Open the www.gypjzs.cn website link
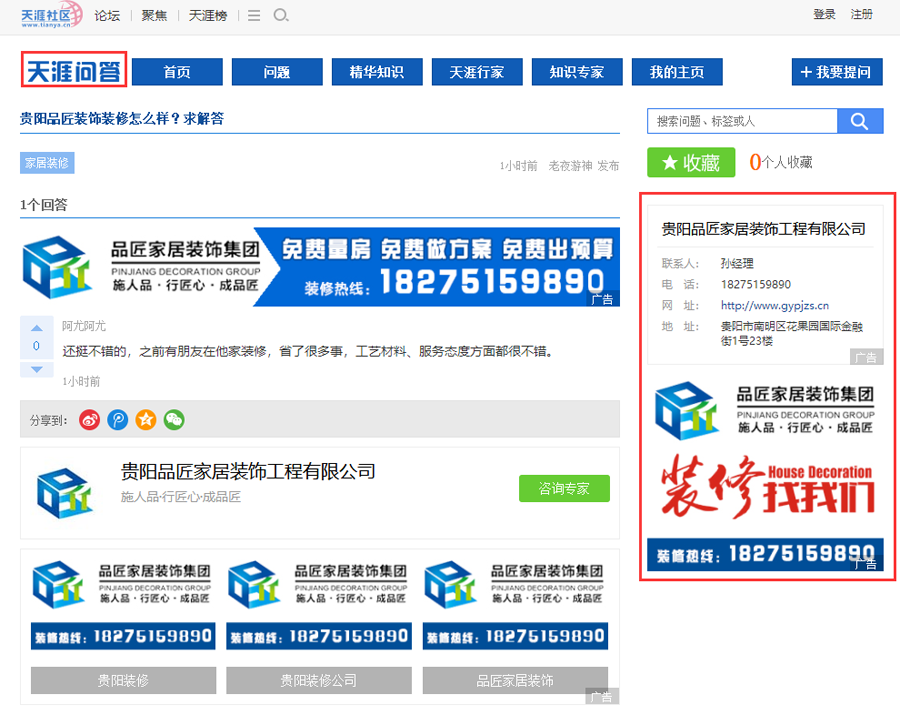Viewport: 900px width, 715px height. click(775, 305)
